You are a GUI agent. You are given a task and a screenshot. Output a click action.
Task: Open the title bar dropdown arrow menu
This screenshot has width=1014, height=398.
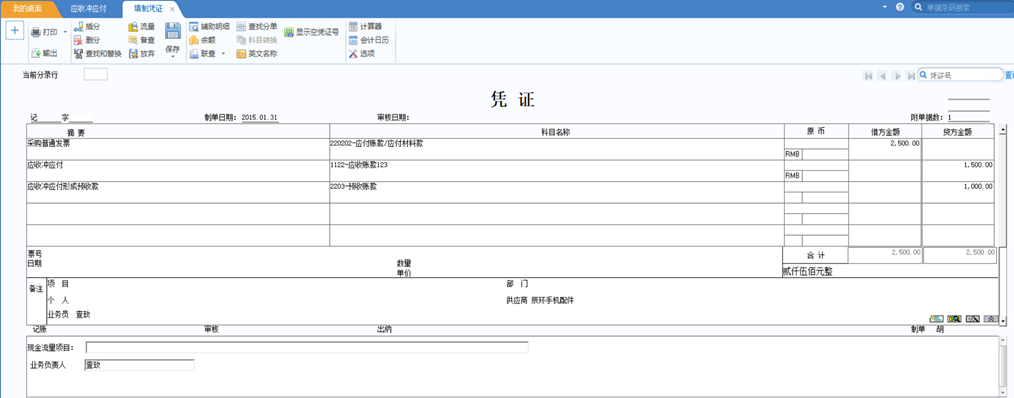(885, 6)
